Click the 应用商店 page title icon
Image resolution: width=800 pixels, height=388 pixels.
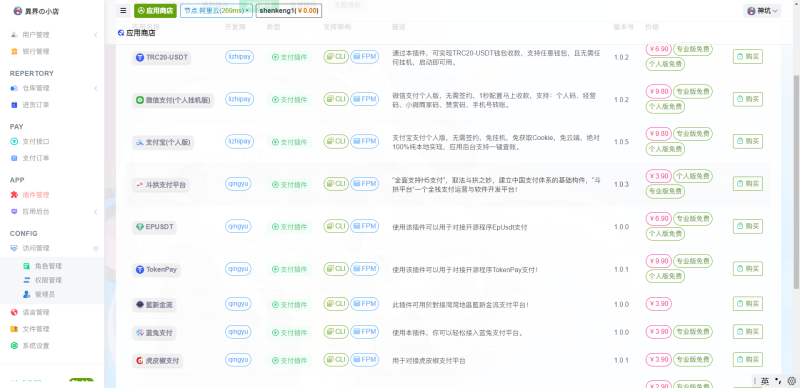tap(121, 33)
